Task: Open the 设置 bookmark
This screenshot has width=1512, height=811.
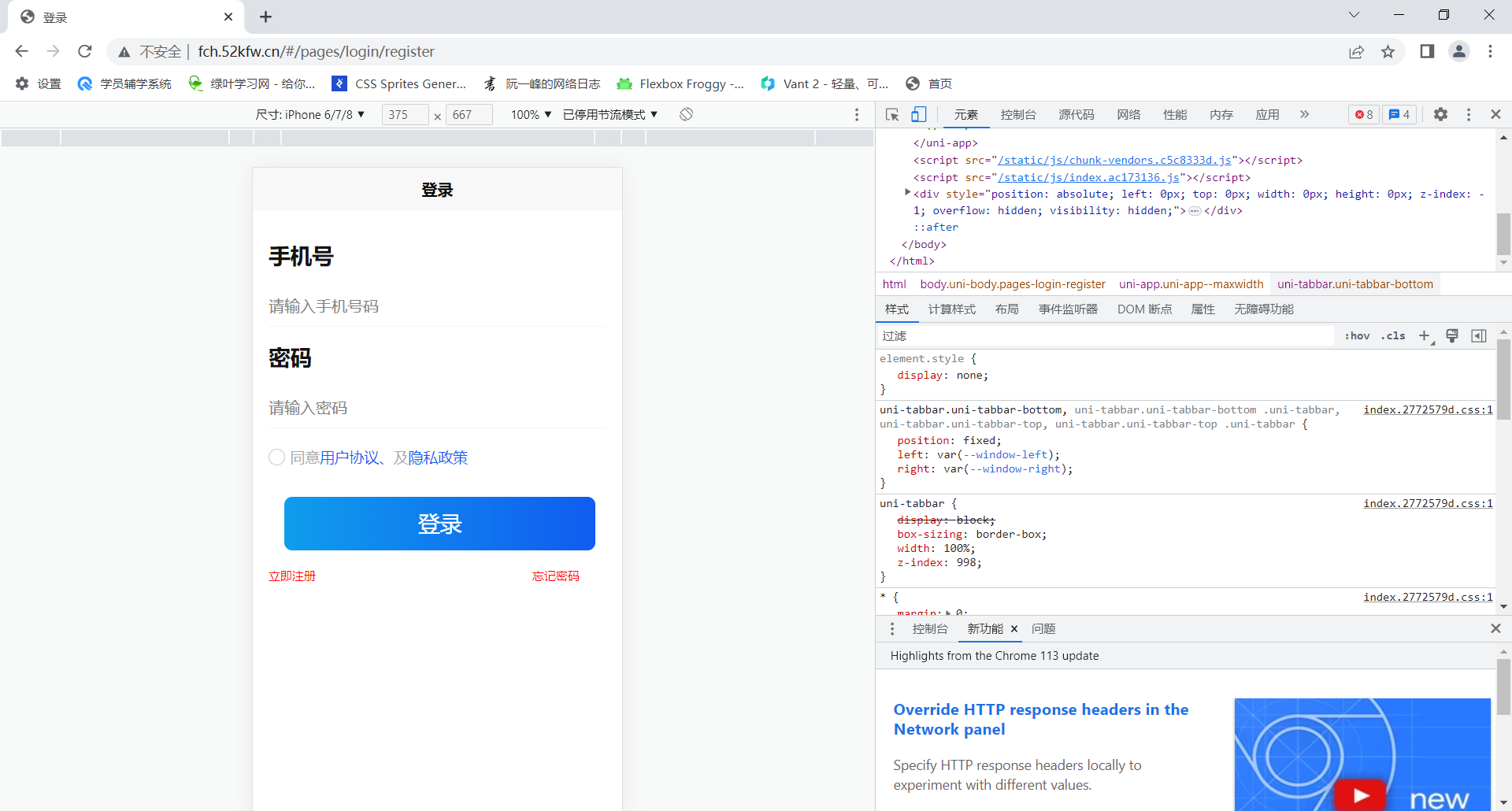Action: point(39,83)
